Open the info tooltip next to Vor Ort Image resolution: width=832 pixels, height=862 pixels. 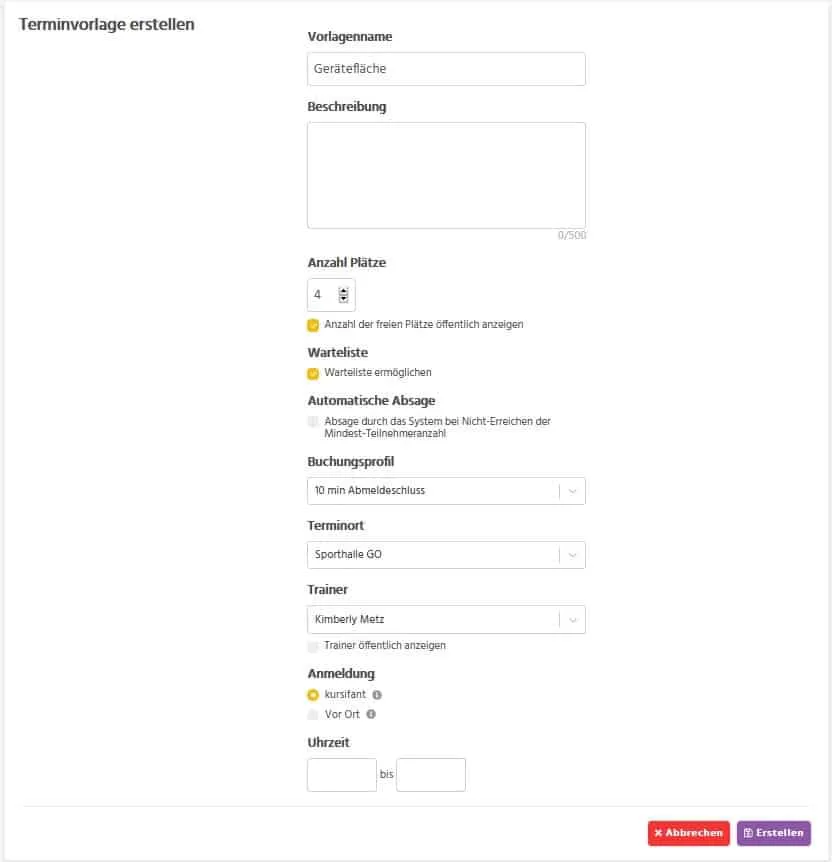pos(371,714)
